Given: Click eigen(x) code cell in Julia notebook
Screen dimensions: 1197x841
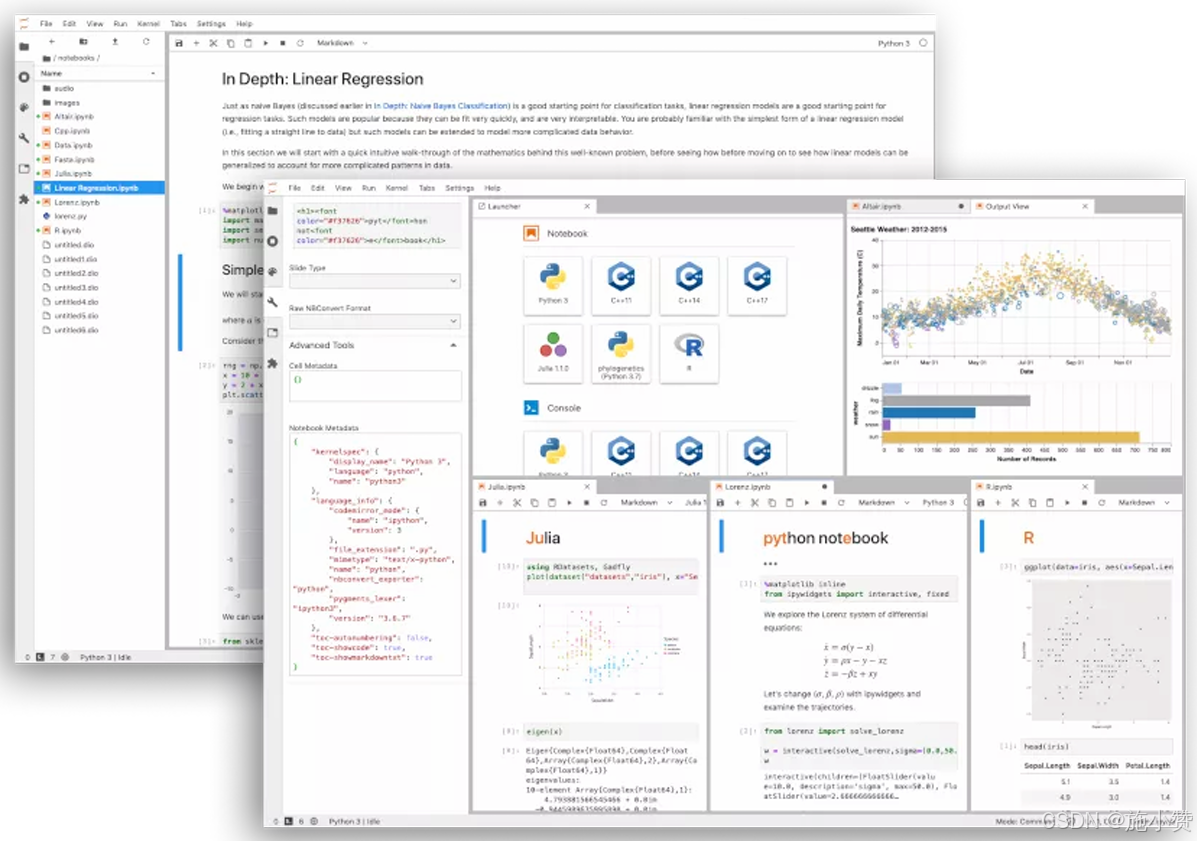Looking at the screenshot, I should click(x=610, y=732).
